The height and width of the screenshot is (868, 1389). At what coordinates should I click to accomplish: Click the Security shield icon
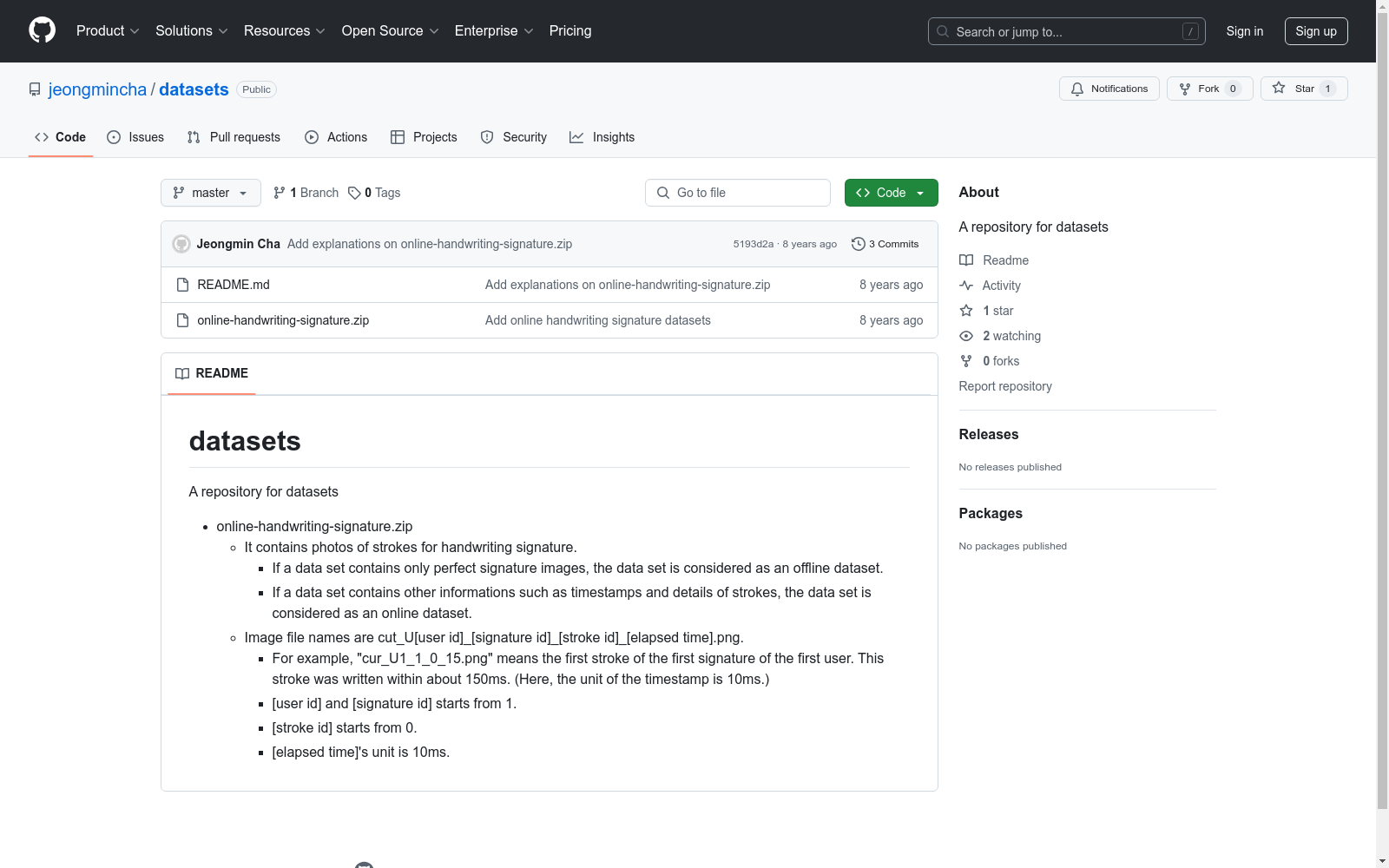tap(487, 137)
